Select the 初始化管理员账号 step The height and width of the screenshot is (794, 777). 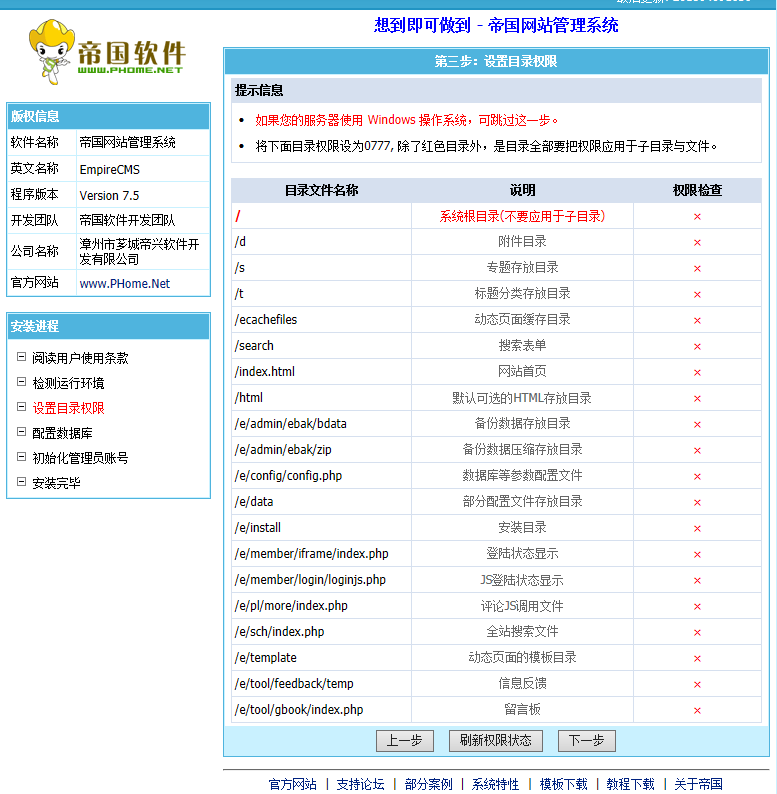[79, 458]
